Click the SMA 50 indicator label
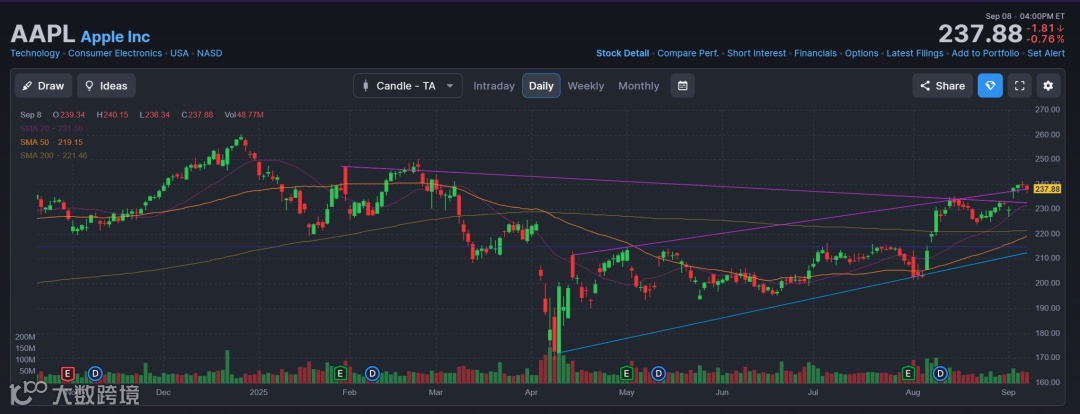 [52, 142]
